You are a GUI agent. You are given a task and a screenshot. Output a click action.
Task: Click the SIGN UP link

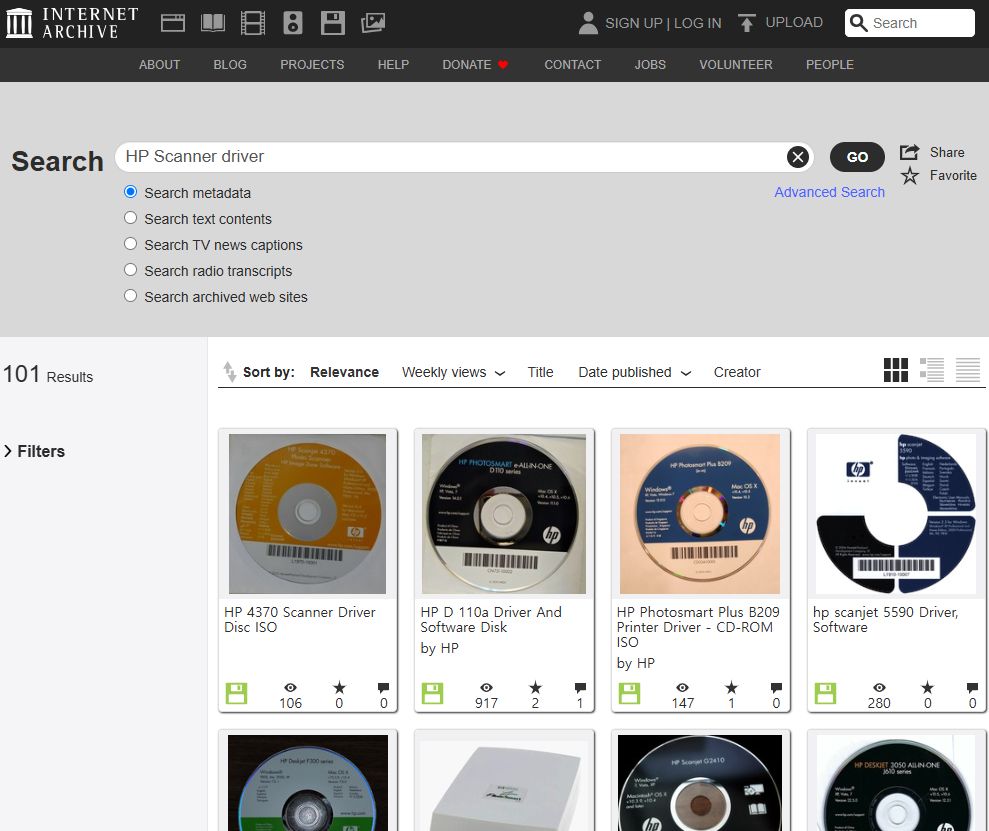click(634, 23)
